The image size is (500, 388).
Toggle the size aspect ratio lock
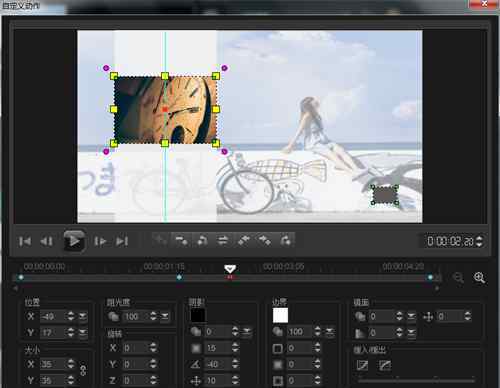pyautogui.click(x=83, y=370)
